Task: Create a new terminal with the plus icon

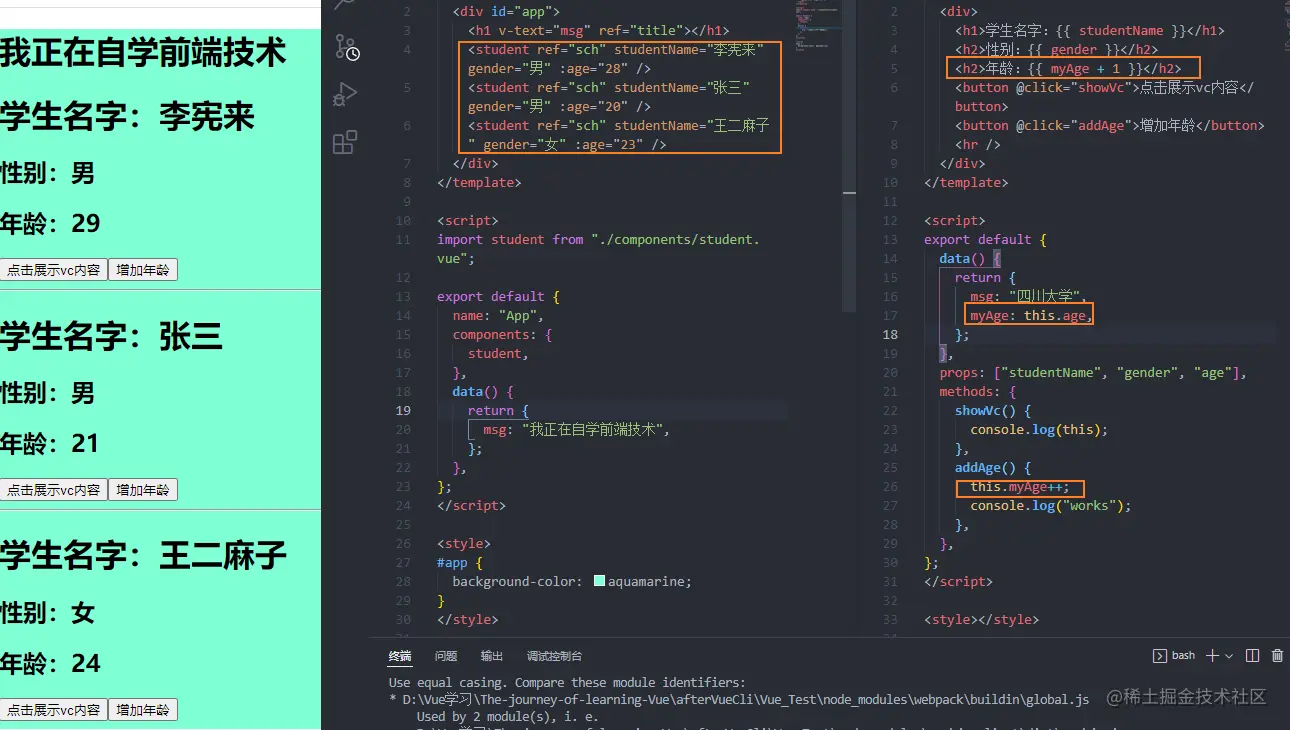Action: 1212,656
